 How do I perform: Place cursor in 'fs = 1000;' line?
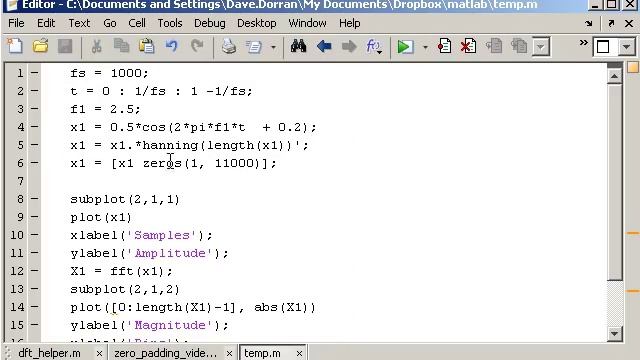(x=109, y=73)
